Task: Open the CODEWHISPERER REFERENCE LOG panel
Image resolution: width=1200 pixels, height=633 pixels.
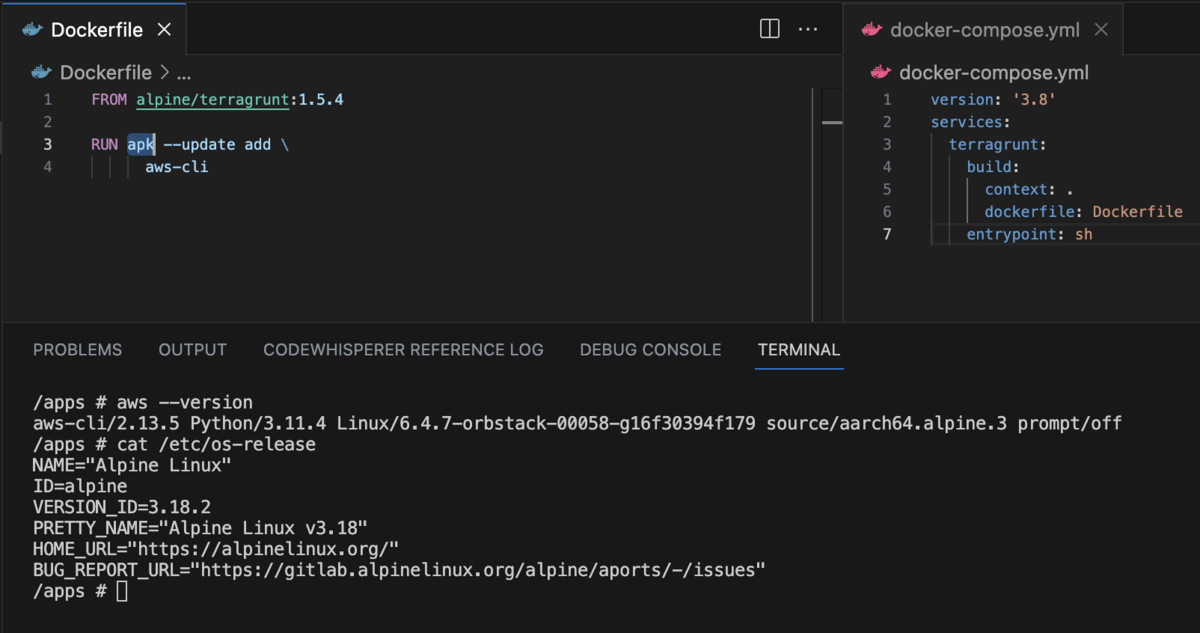Action: 403,349
